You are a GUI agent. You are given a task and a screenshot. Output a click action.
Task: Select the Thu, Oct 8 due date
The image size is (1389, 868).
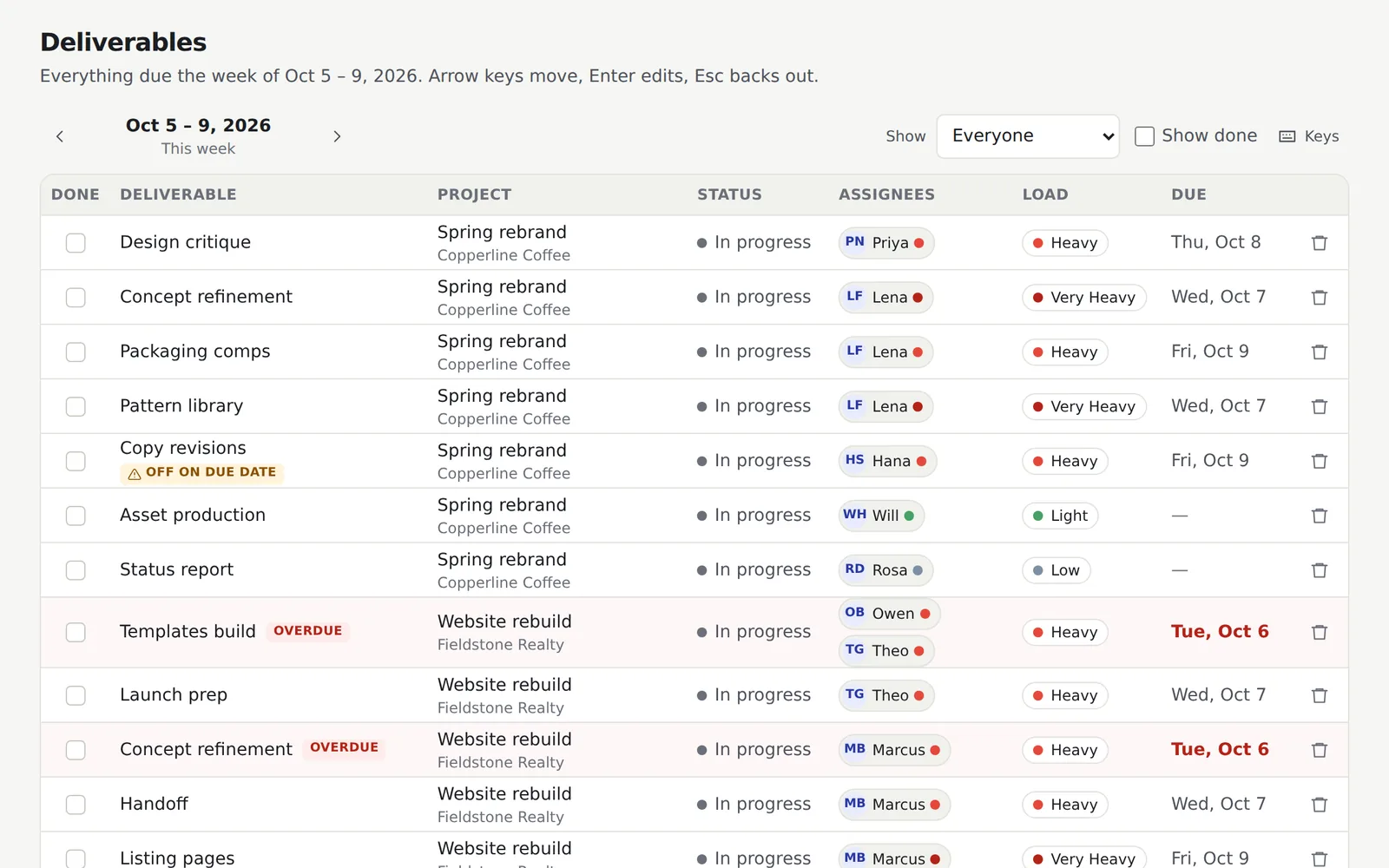tap(1215, 242)
